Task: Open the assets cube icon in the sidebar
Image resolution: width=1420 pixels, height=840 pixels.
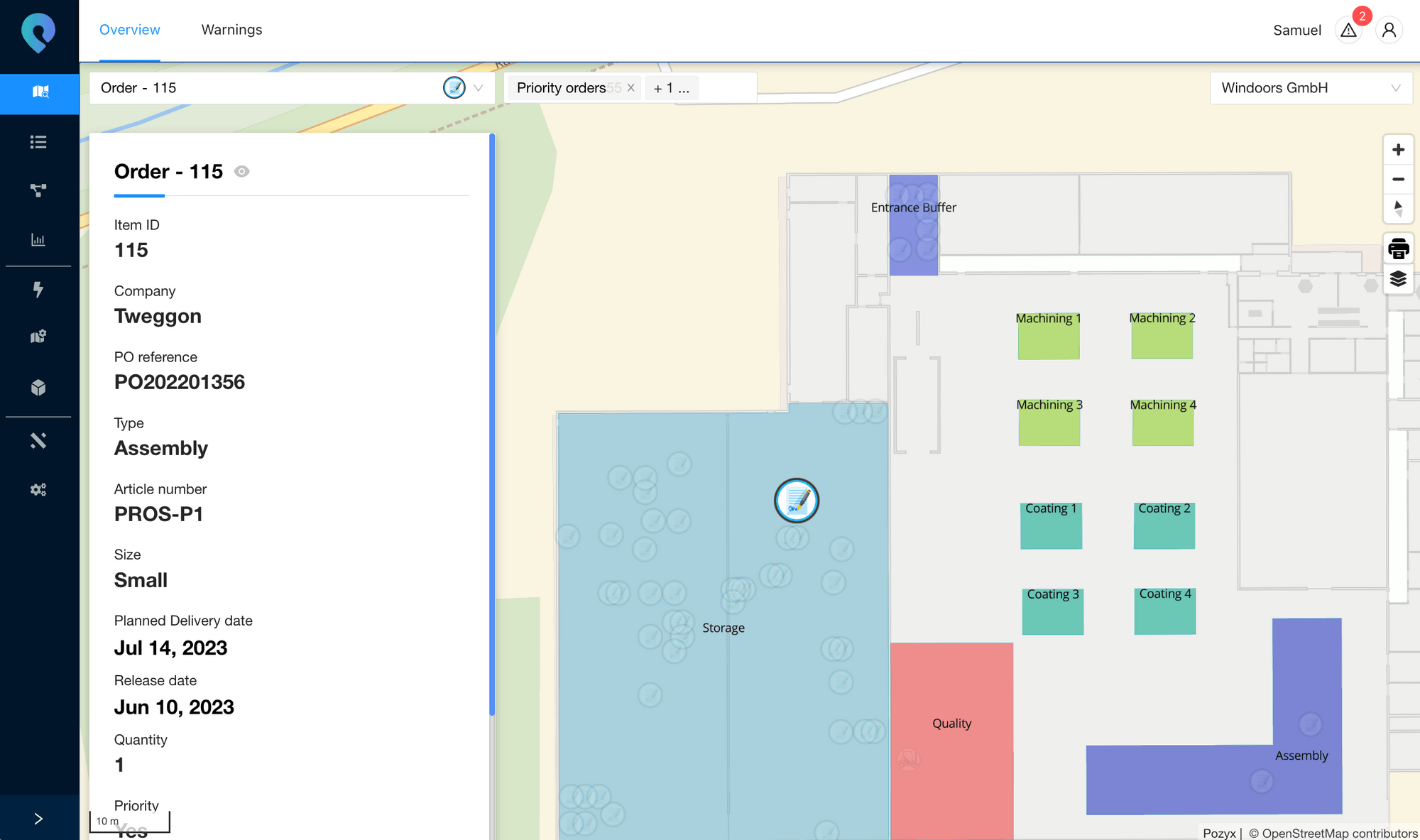Action: (x=38, y=387)
